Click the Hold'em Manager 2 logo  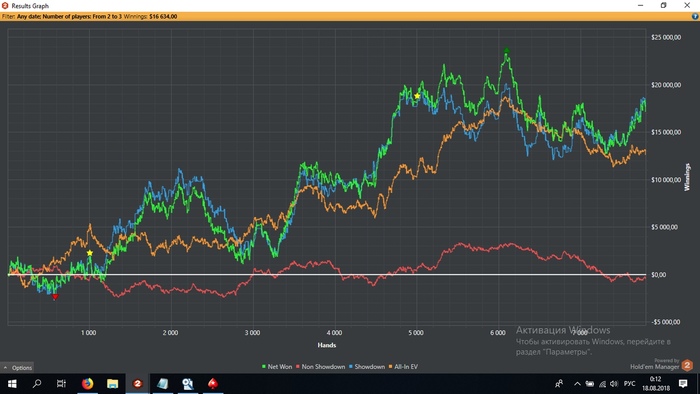coord(687,365)
